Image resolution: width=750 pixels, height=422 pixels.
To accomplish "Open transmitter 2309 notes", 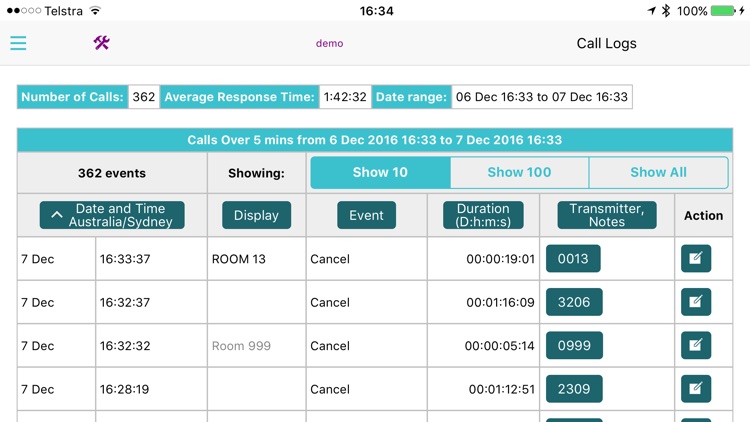I will (574, 389).
